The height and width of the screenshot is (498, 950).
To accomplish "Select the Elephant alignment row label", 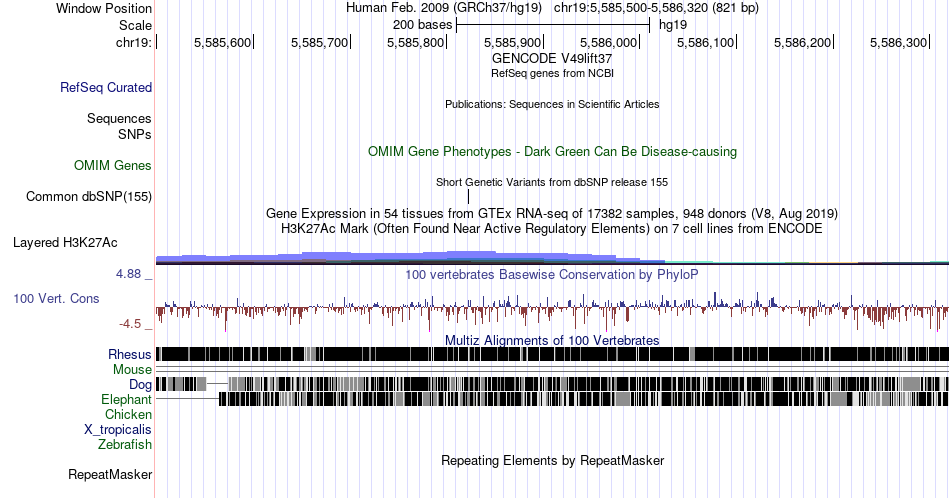I will click(x=127, y=399).
